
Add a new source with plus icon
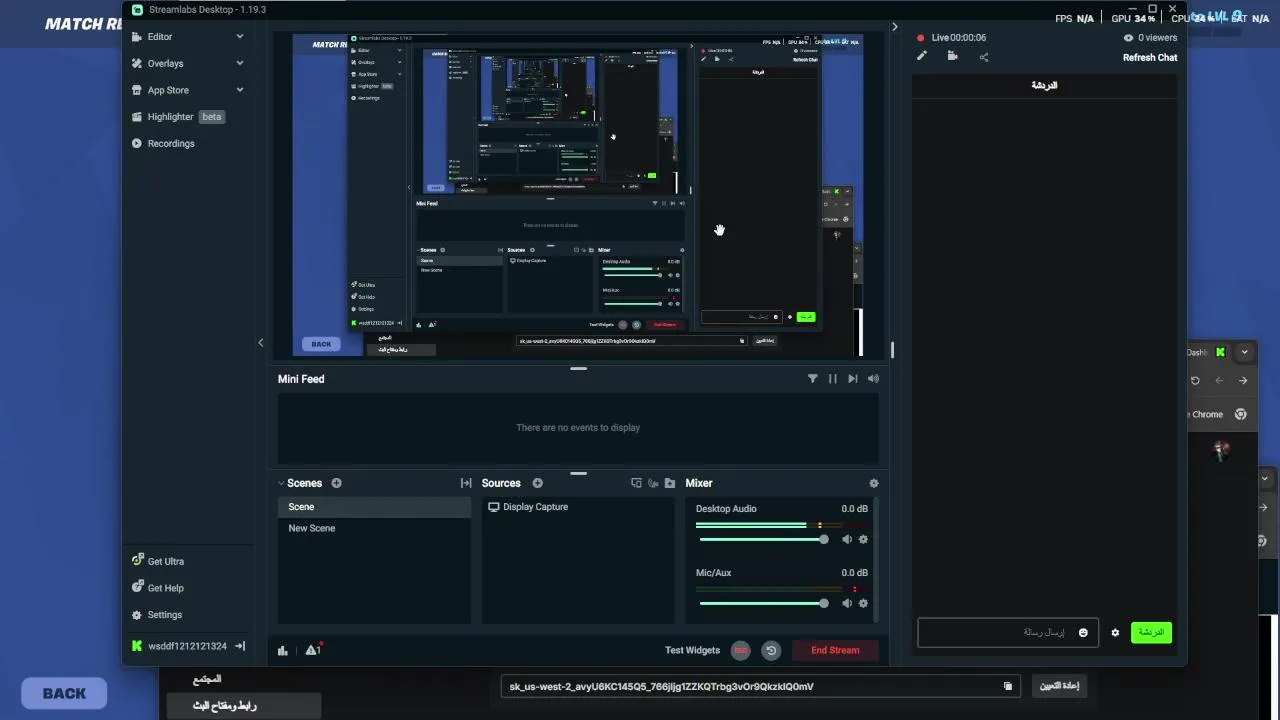point(537,483)
